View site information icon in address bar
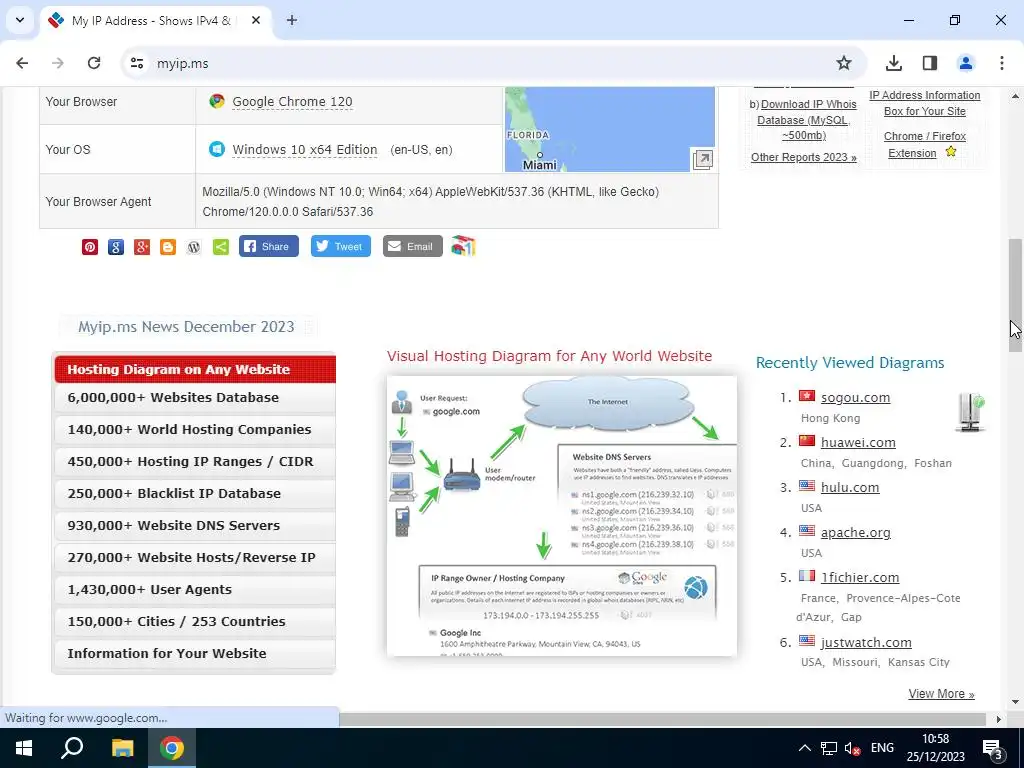 (136, 63)
